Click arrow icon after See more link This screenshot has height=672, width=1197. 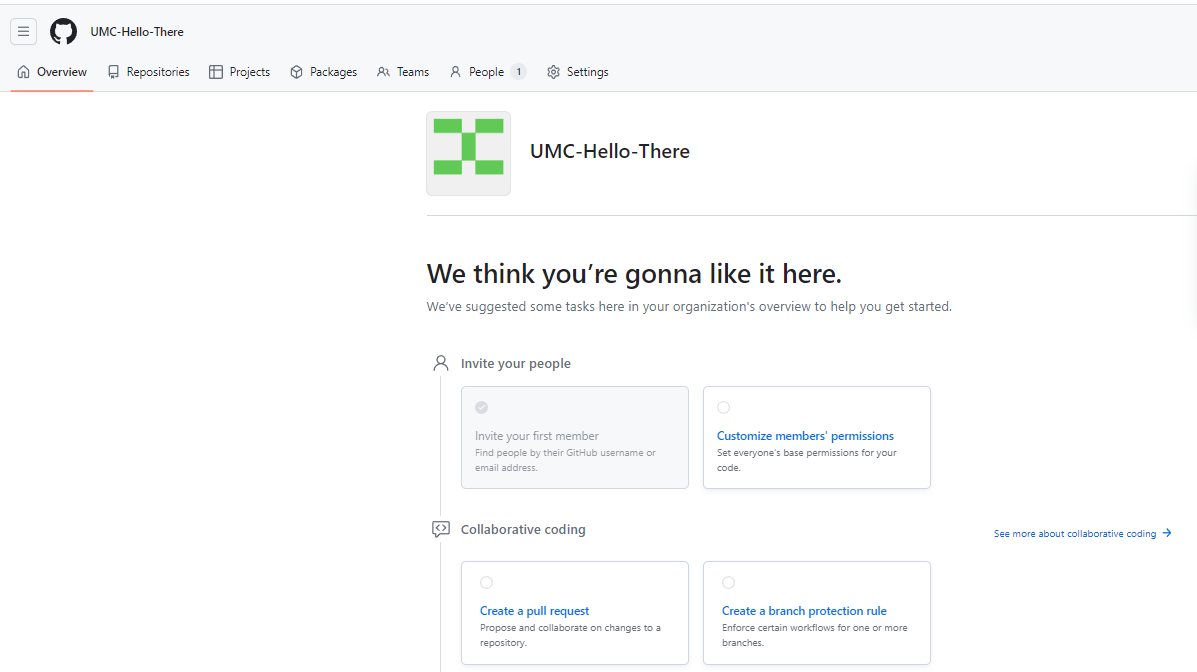pyautogui.click(x=1166, y=533)
